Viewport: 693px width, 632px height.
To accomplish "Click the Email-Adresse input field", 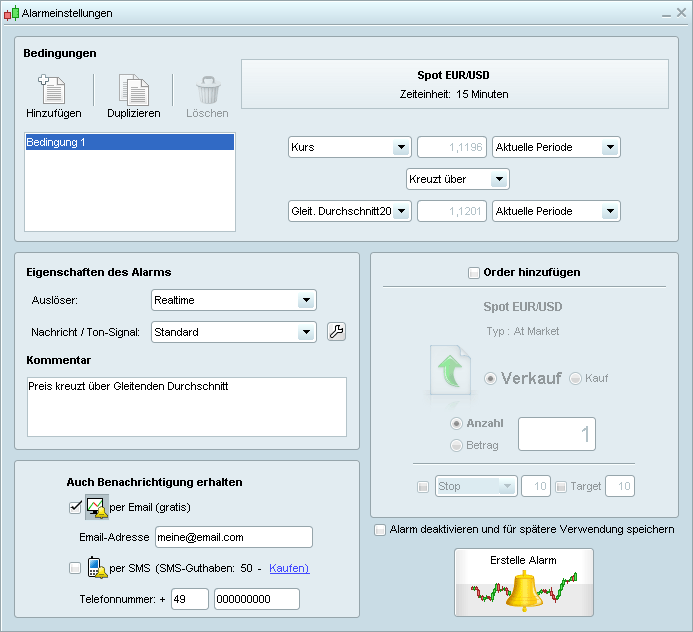I will point(234,537).
